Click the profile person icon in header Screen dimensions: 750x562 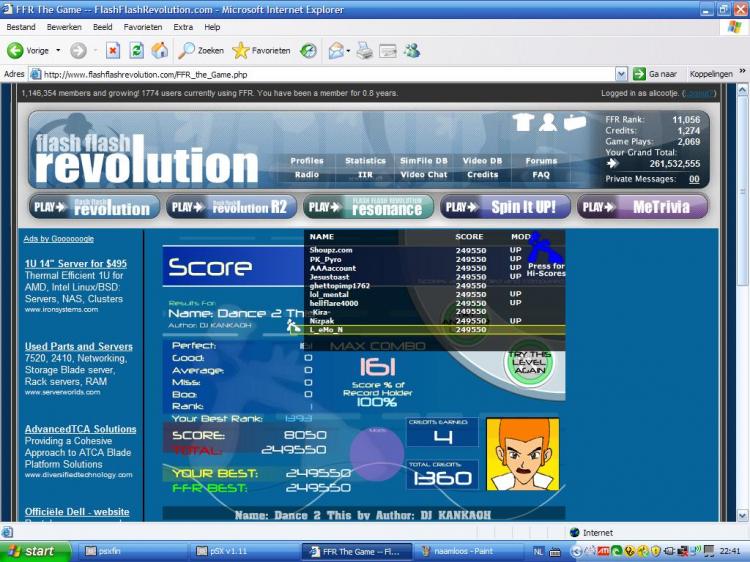coord(548,122)
